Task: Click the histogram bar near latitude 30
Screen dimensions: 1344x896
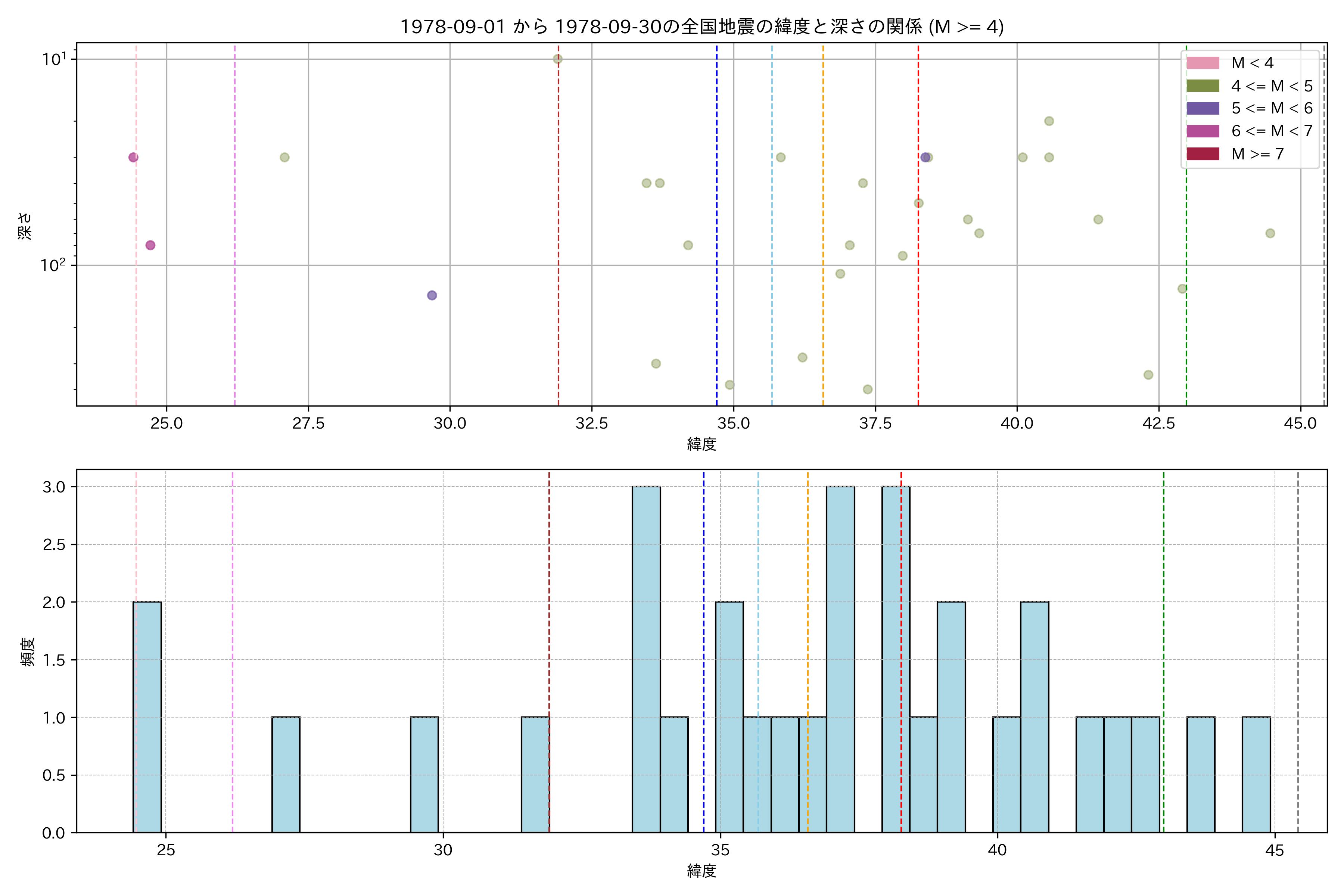Action: coord(424,775)
